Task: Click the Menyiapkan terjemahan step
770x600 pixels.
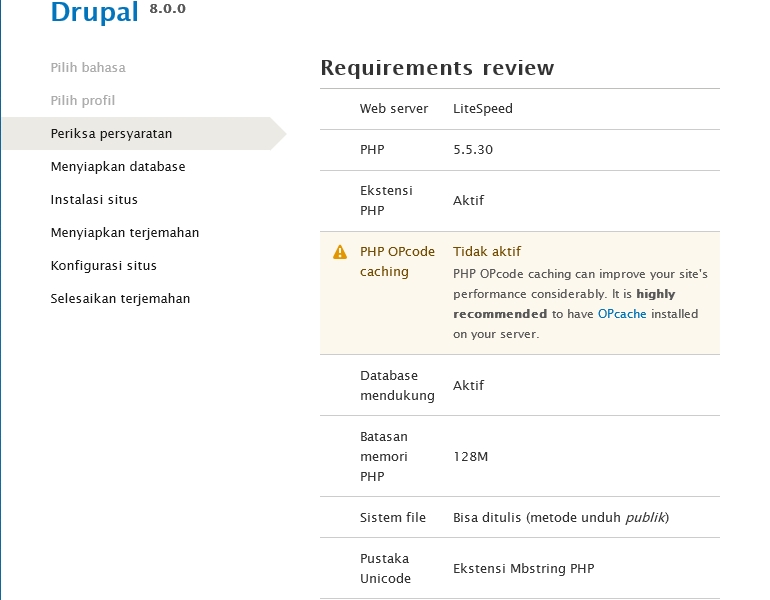Action: [x=125, y=233]
